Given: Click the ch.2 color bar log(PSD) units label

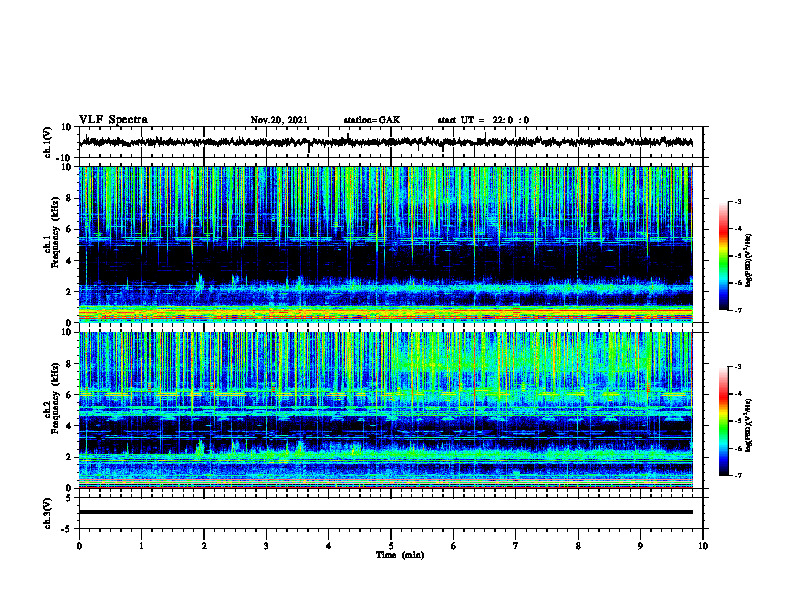Looking at the screenshot, I should point(749,425).
